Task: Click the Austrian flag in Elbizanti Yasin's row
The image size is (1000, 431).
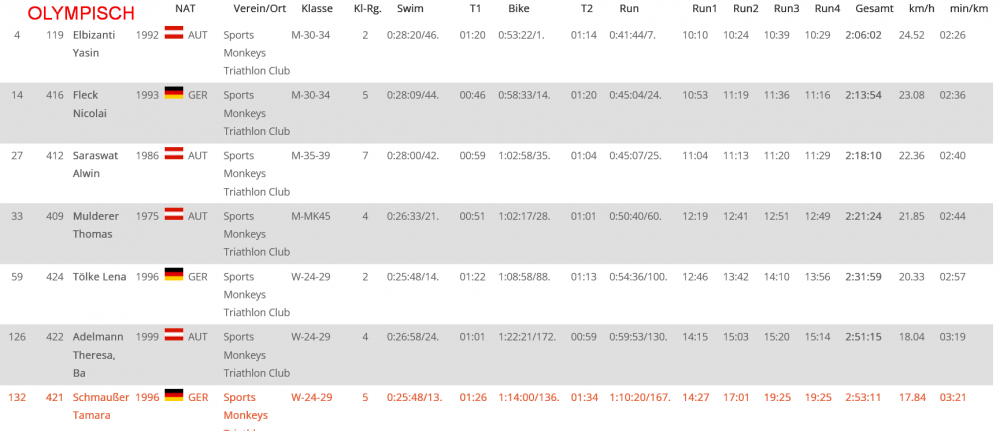Action: (x=173, y=34)
